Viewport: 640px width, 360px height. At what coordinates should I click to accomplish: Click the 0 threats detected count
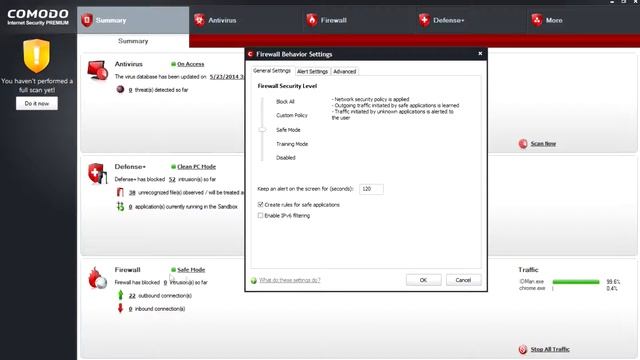click(131, 90)
